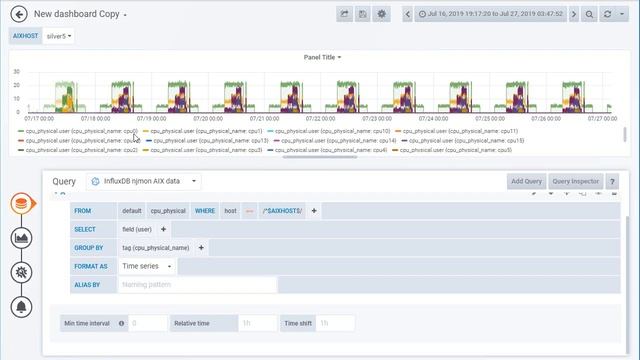The image size is (640, 360).
Task: Open the Panel Title menu
Action: 322,57
